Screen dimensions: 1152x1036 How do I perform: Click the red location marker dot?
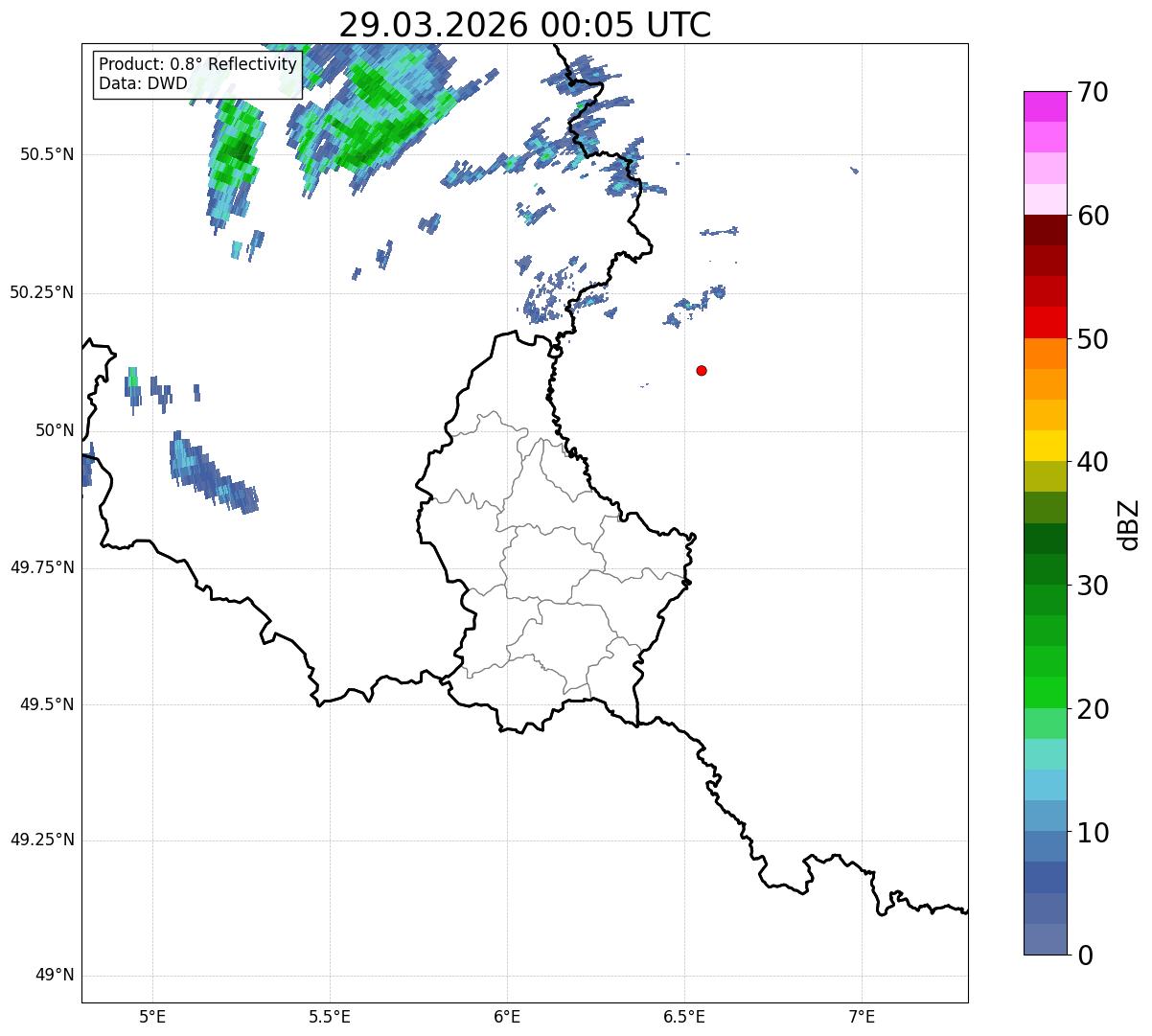click(x=702, y=370)
